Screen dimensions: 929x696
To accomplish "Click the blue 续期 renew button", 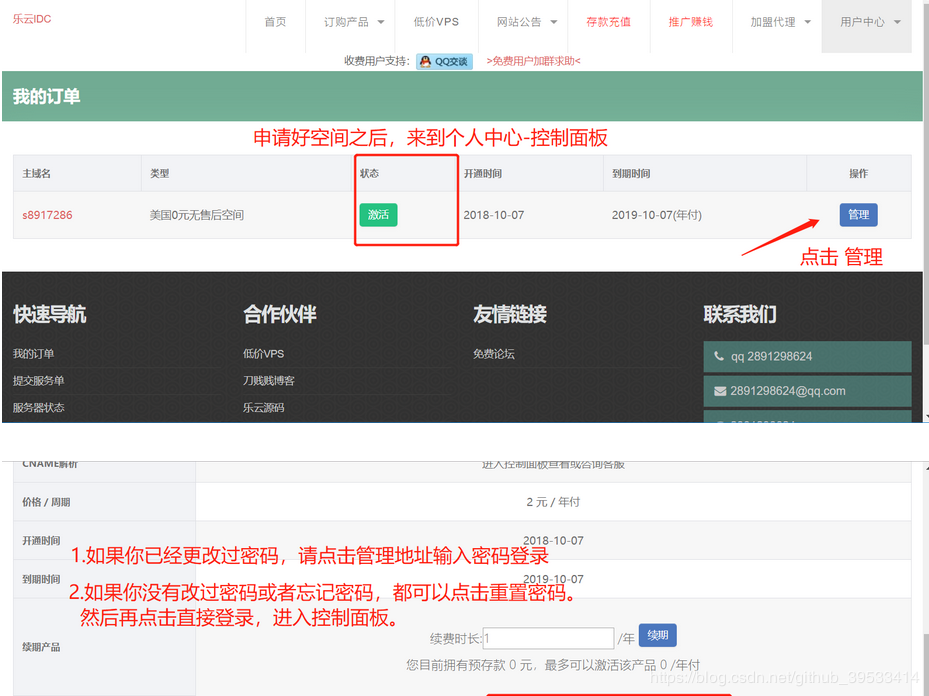I will (658, 636).
